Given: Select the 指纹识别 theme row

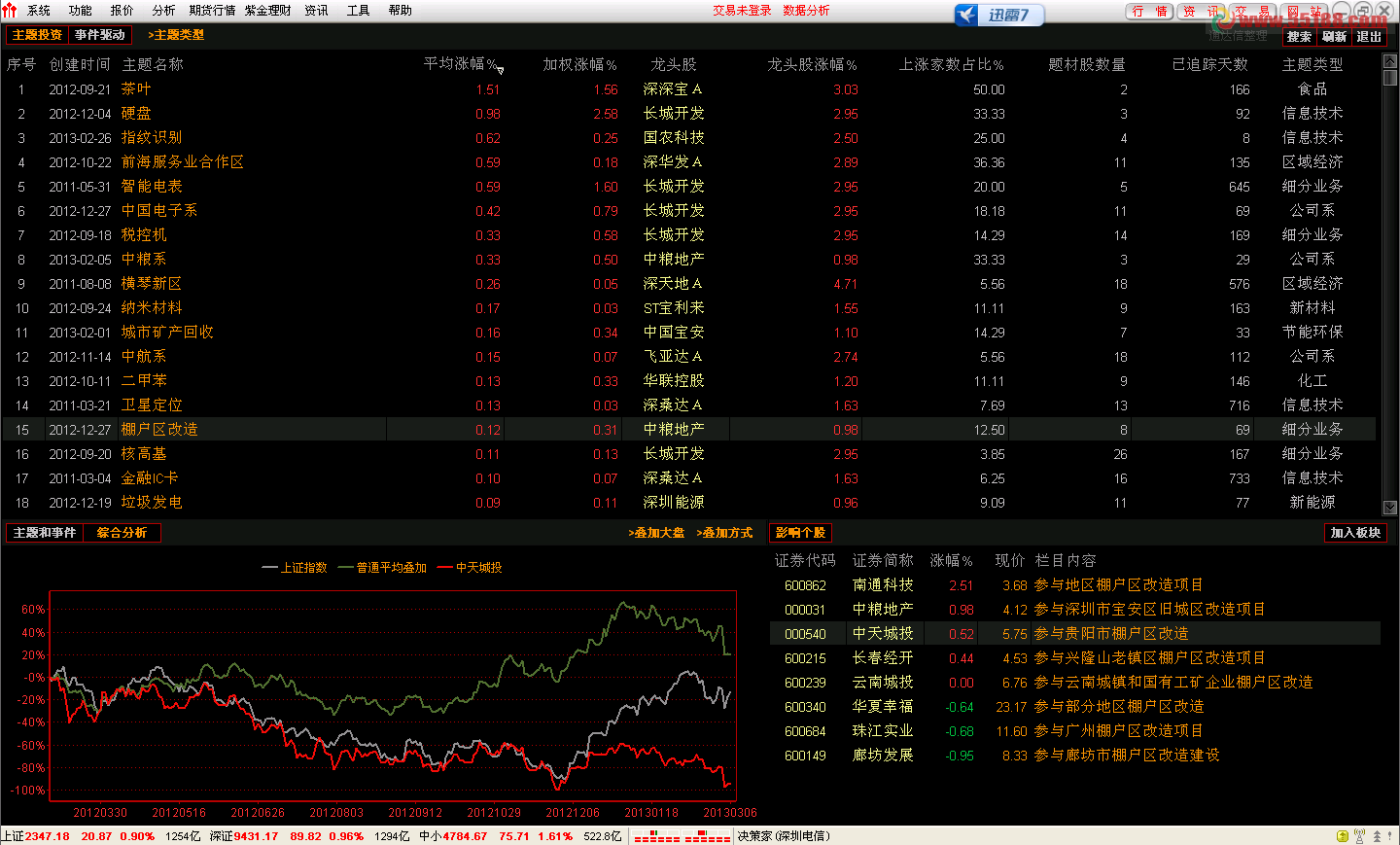Looking at the screenshot, I should click(689, 138).
